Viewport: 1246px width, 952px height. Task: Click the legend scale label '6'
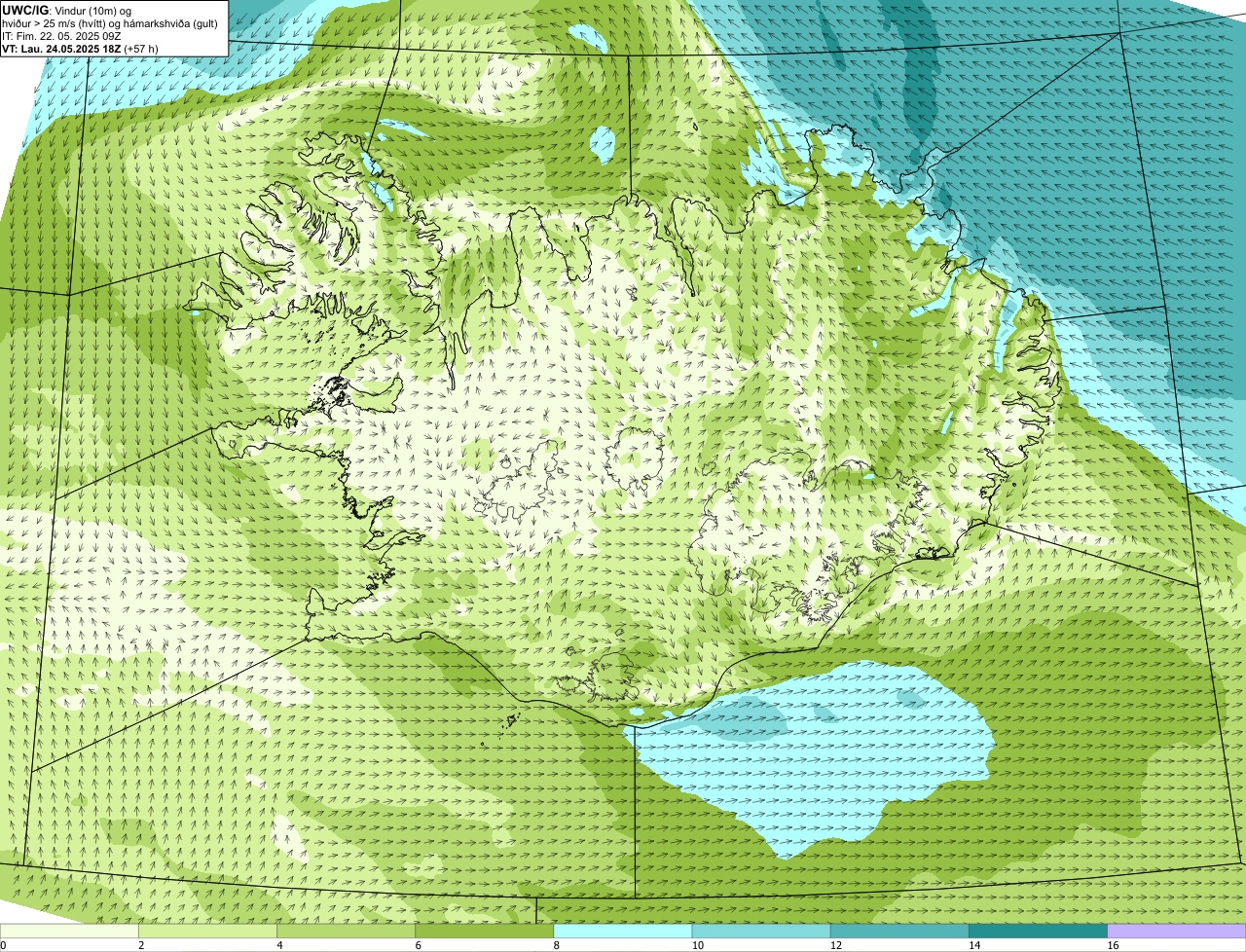pyautogui.click(x=418, y=945)
